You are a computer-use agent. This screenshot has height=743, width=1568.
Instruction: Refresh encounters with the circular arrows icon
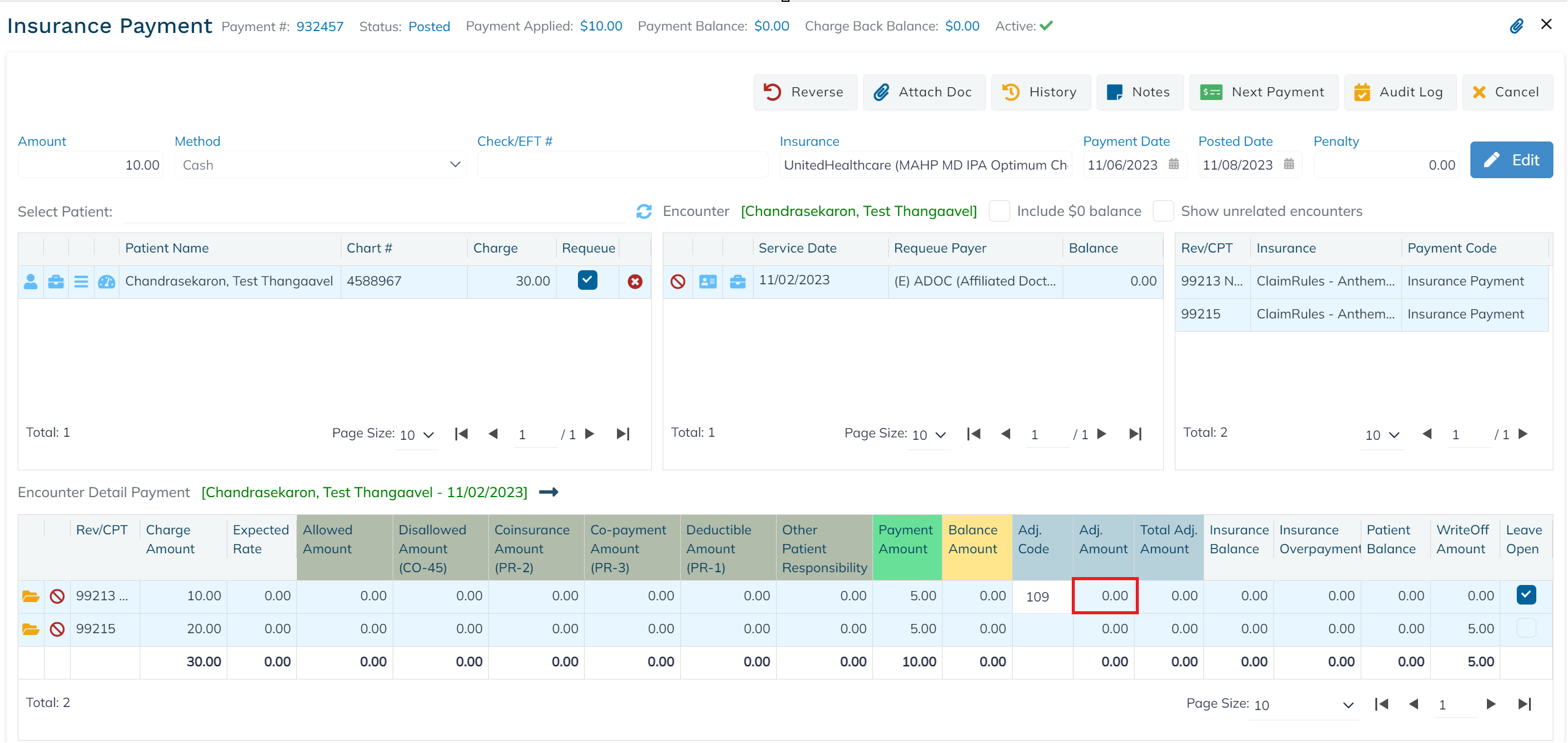click(x=644, y=211)
